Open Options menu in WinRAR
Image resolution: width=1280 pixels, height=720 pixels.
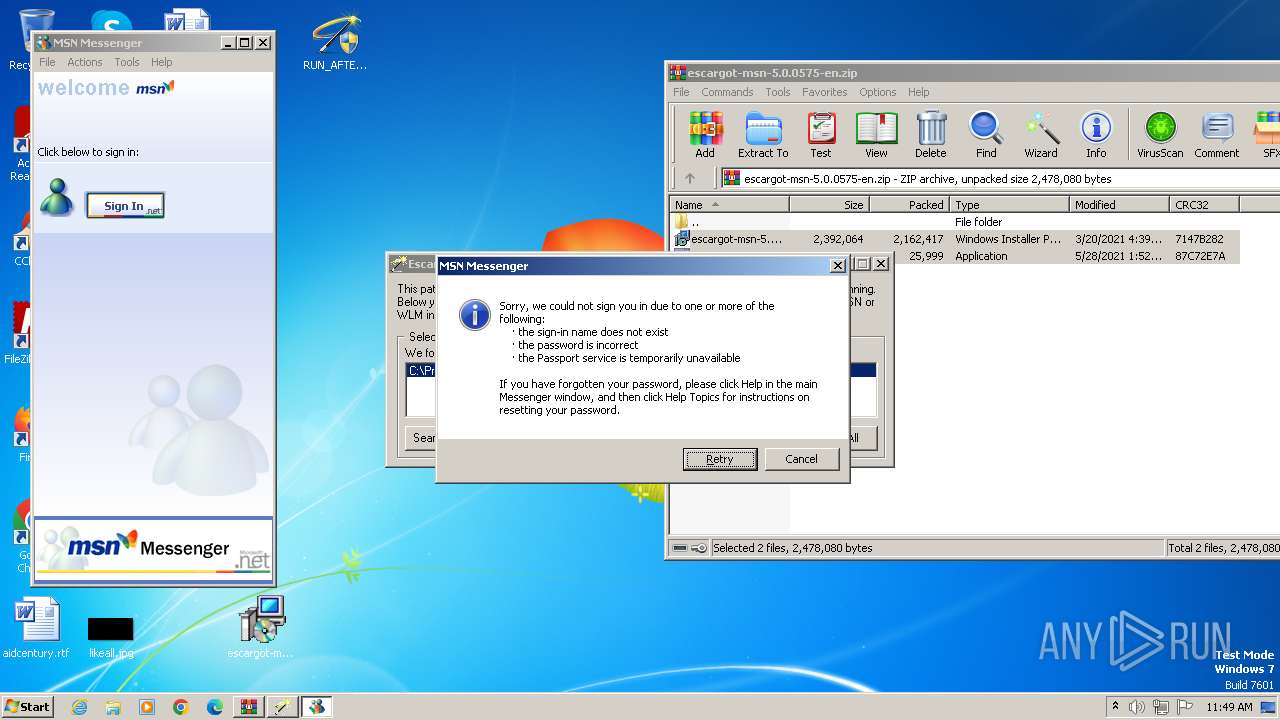click(x=878, y=92)
